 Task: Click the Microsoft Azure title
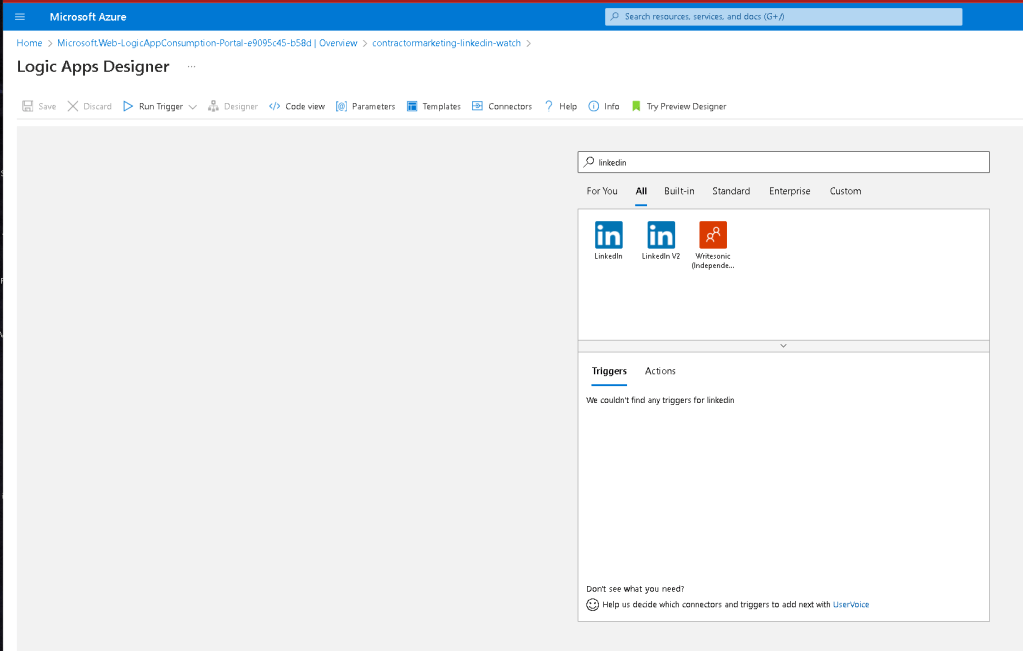pyautogui.click(x=88, y=17)
